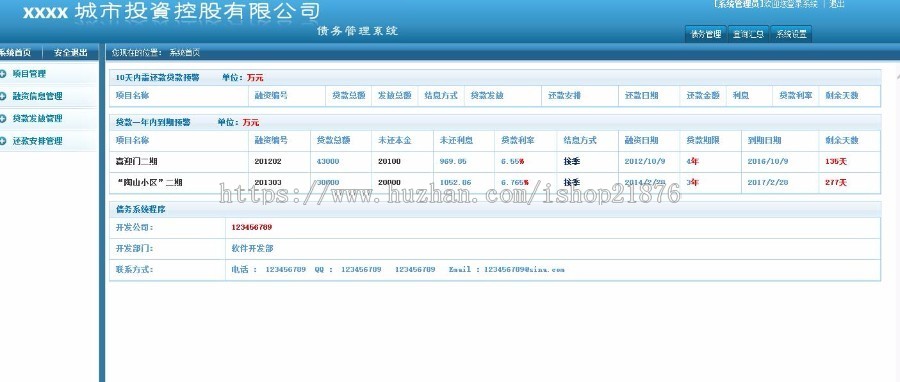This screenshot has width=900, height=382.
Task: Click the 开发部门 row label
Action: click(134, 248)
